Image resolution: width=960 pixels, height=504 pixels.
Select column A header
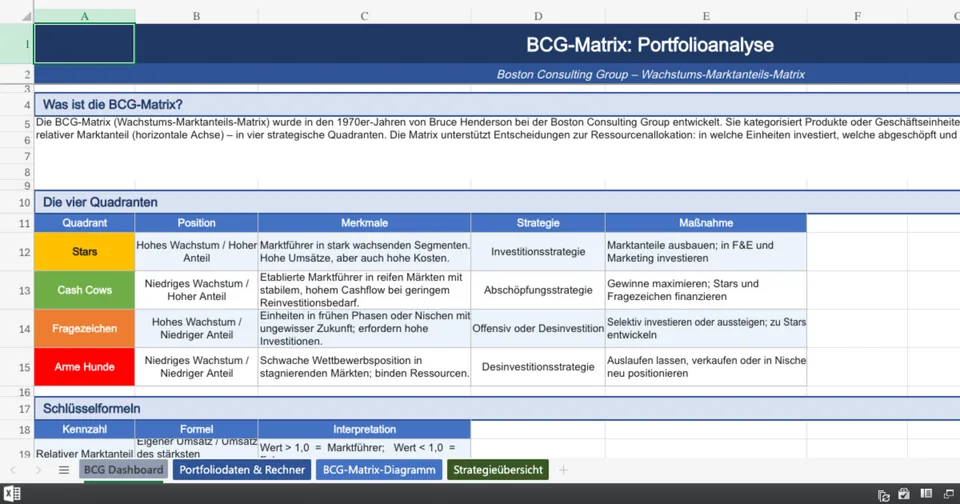[84, 17]
